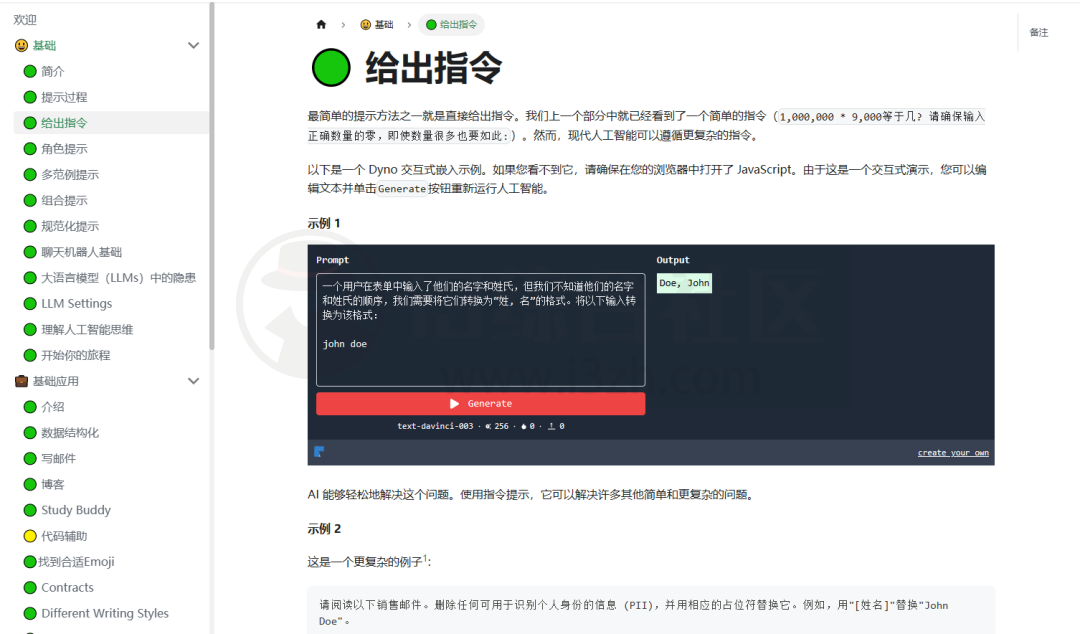This screenshot has height=634, width=1080.
Task: Click footnote reference 1 in 示例 2
Action: tap(425, 558)
